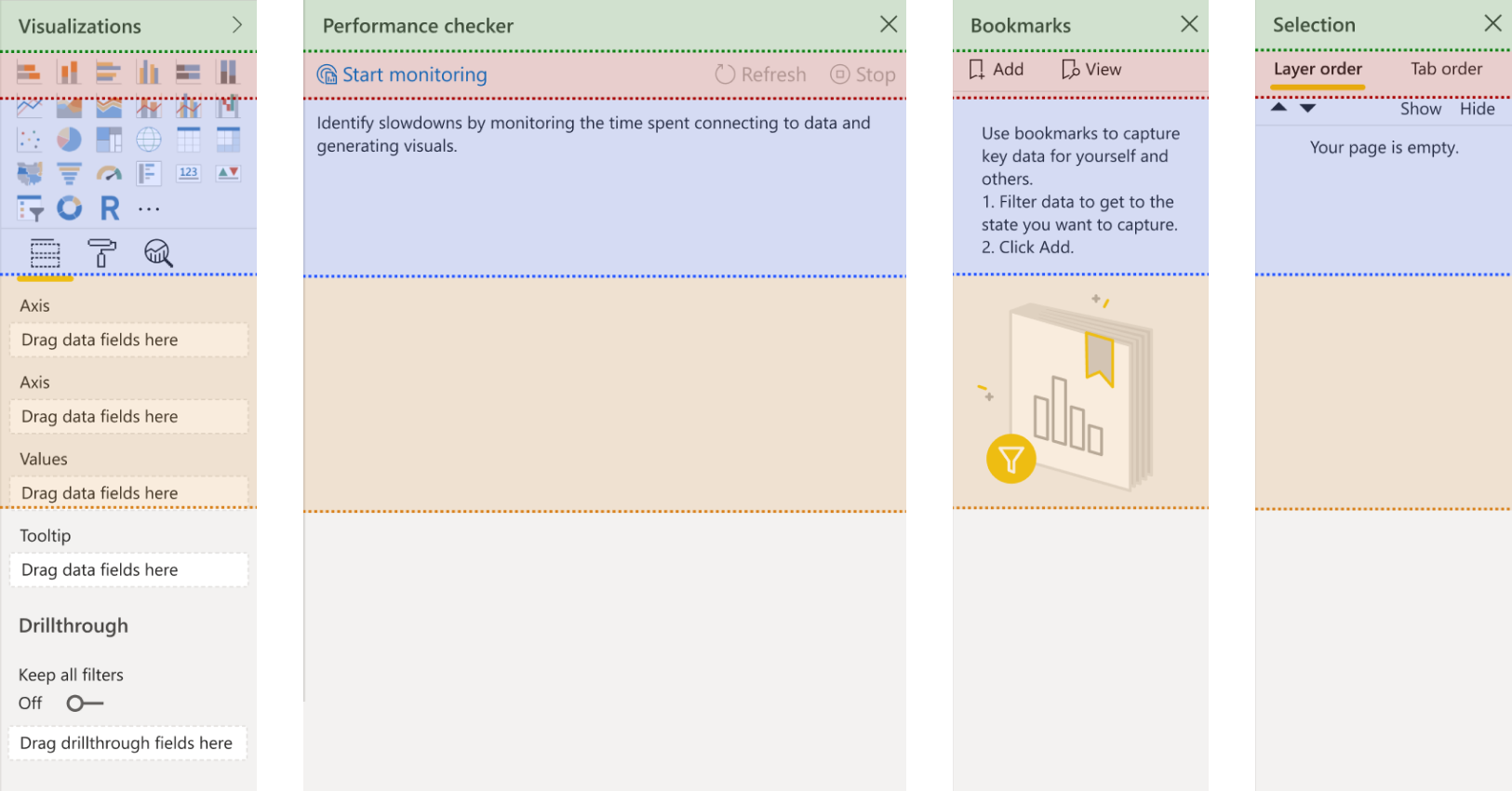
Task: Insert the card visual (123)
Action: (188, 174)
